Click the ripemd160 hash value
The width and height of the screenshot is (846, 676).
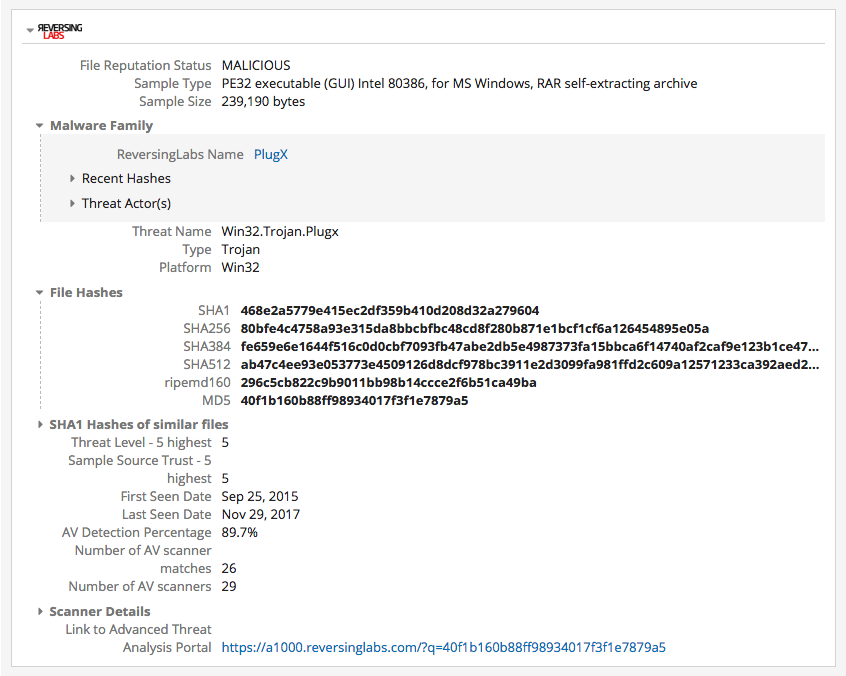point(388,383)
